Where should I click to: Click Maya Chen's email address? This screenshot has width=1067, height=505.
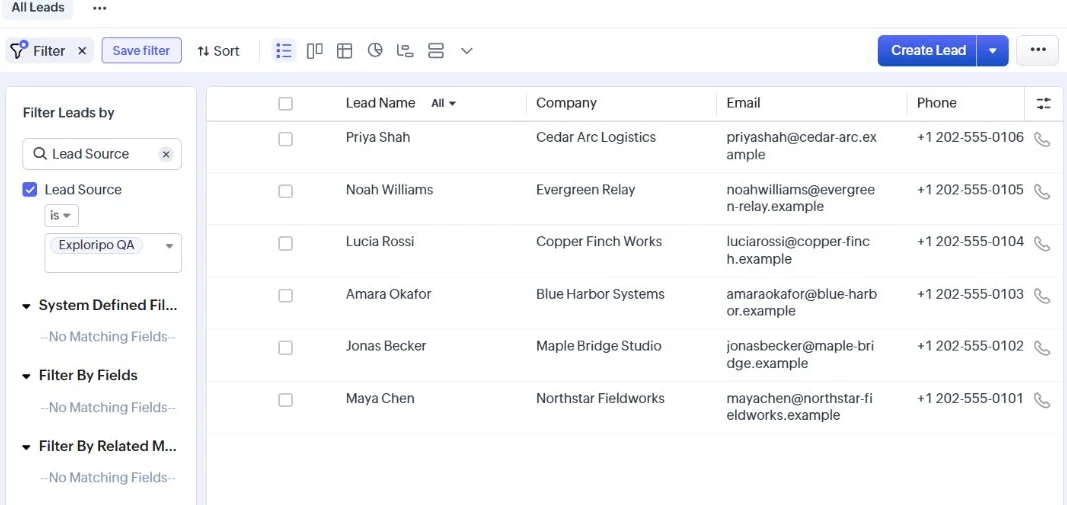(800, 407)
